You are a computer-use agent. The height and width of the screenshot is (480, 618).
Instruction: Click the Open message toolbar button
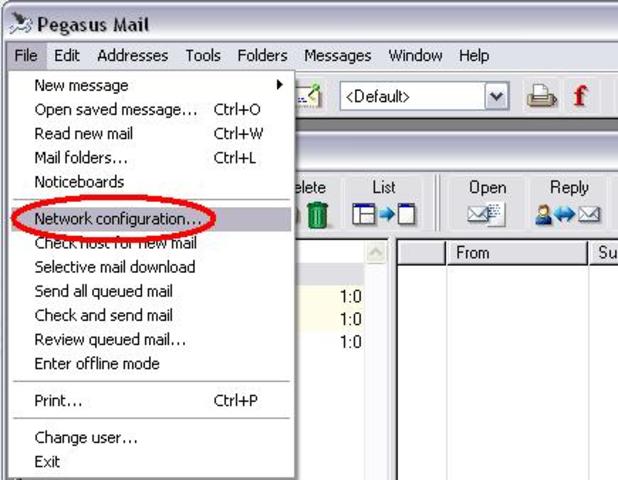coord(487,203)
